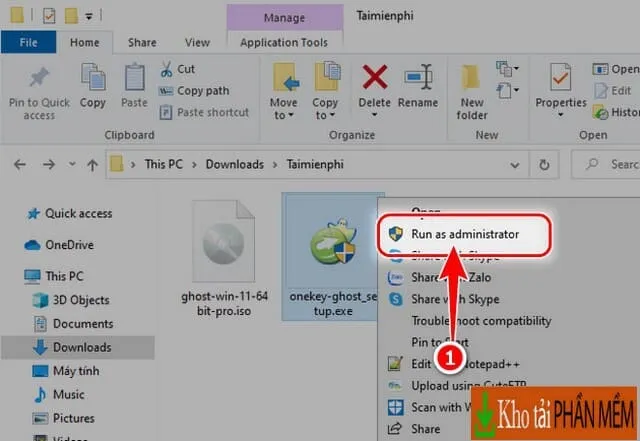Click Paste shortcut in the ribbon
Image resolution: width=640 pixels, height=441 pixels.
pyautogui.click(x=204, y=112)
